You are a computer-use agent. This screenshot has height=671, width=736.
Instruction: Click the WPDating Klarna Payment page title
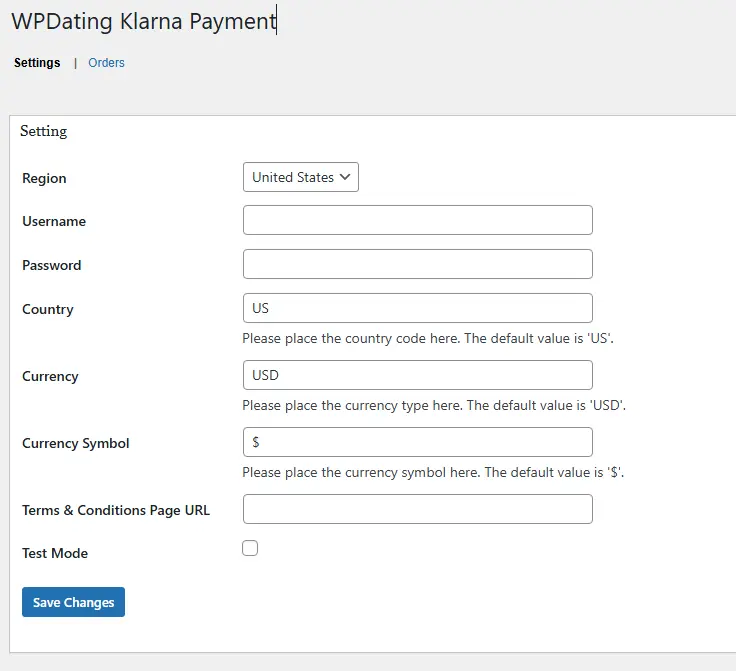(x=143, y=20)
